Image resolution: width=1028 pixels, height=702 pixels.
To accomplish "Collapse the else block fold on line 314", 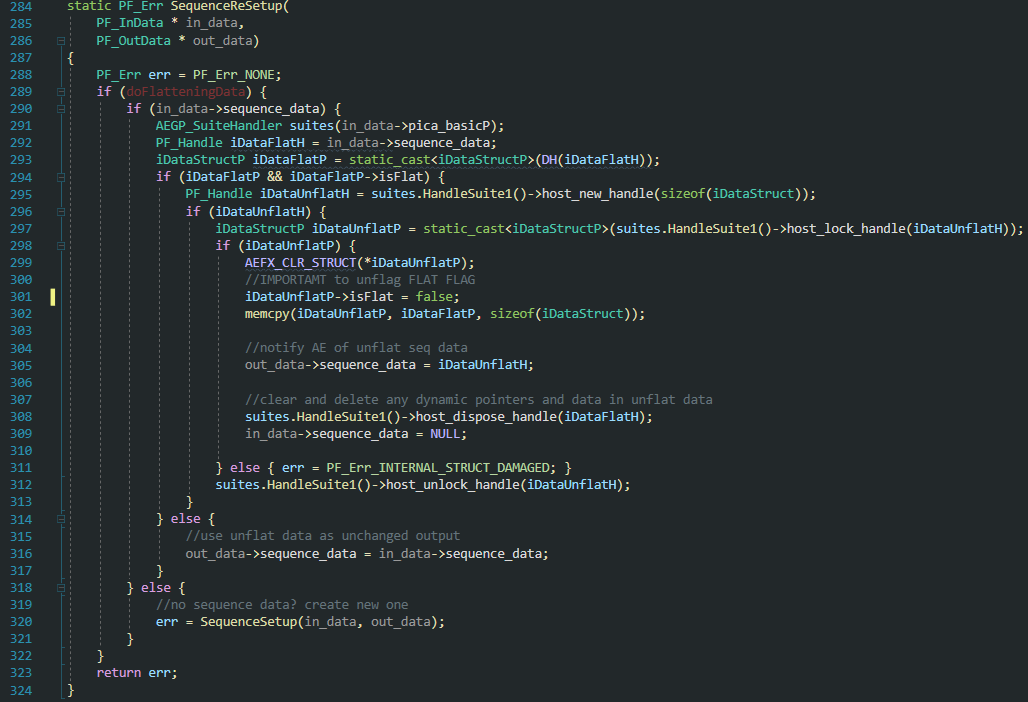I will tap(61, 519).
